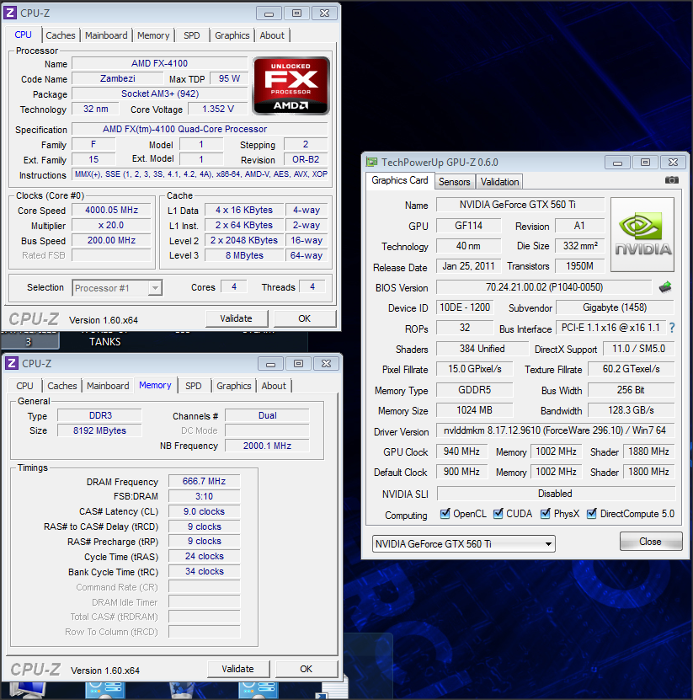Click the AMD FX processor logo
Image resolution: width=693 pixels, height=700 pixels.
(291, 85)
